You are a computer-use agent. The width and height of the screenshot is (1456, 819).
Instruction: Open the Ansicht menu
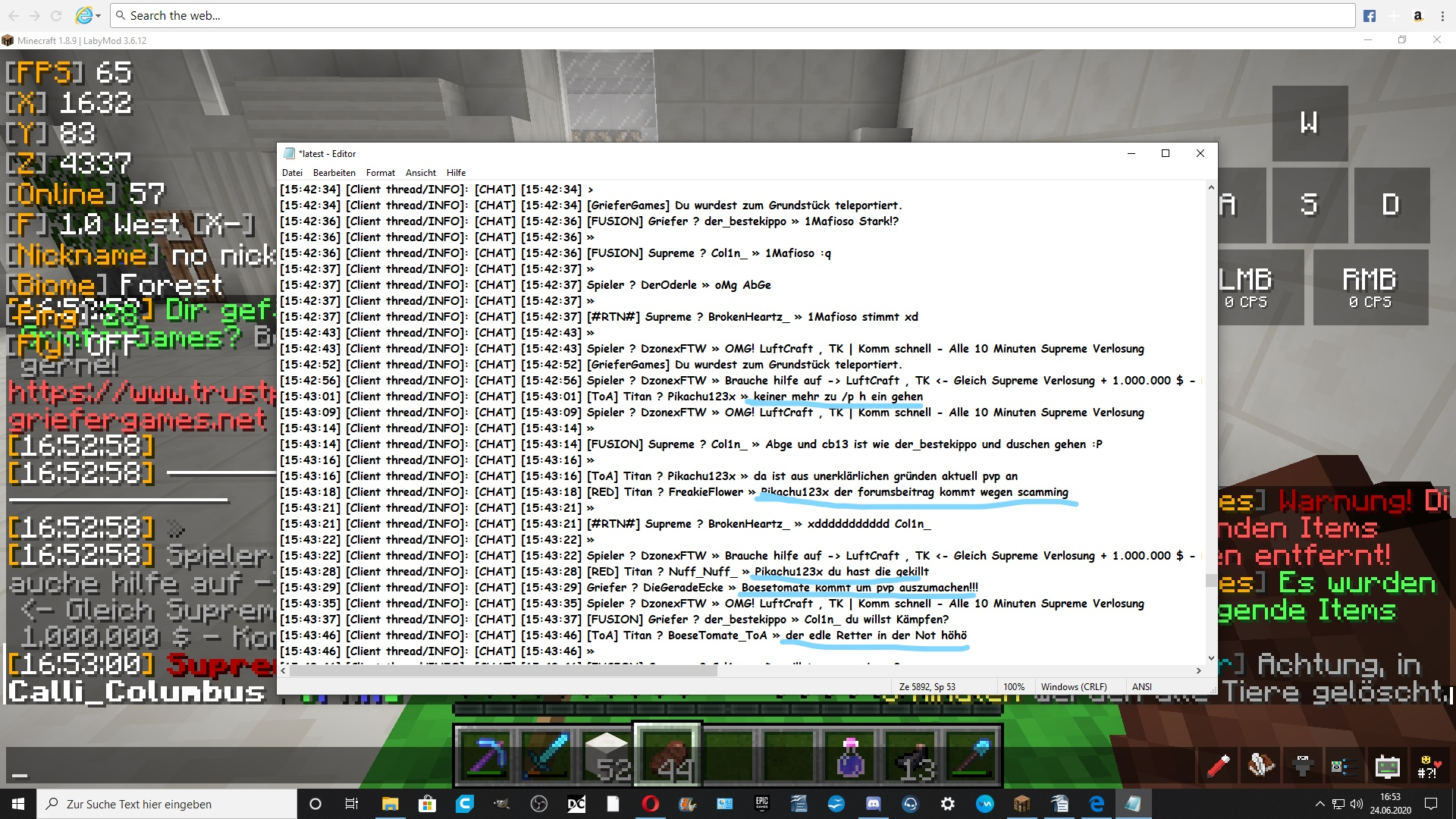[x=421, y=173]
